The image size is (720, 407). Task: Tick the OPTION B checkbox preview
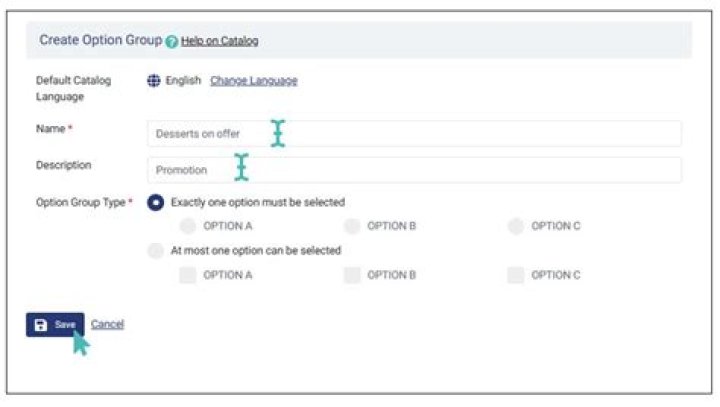[x=352, y=275]
